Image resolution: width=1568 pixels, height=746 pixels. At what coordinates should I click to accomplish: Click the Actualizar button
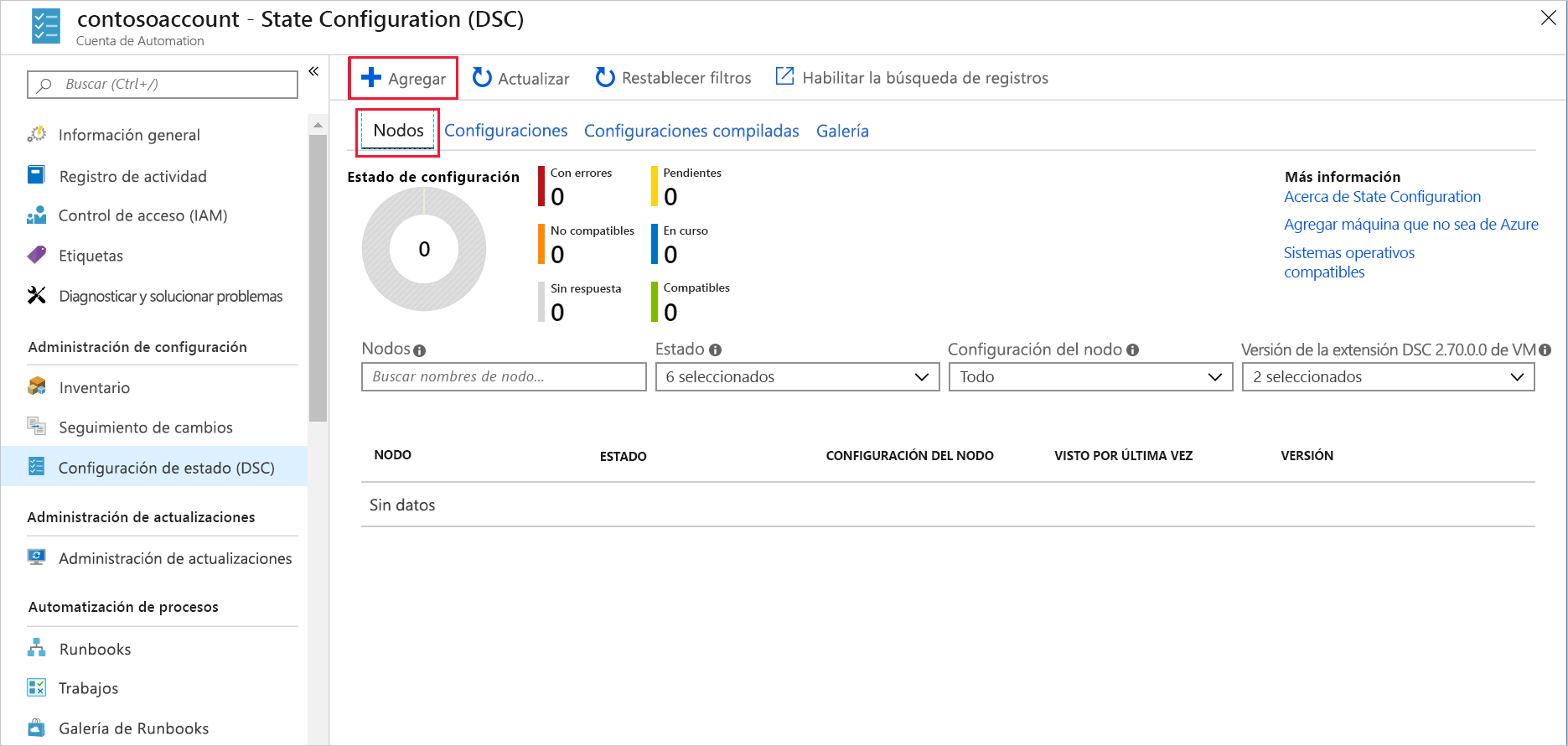point(520,78)
